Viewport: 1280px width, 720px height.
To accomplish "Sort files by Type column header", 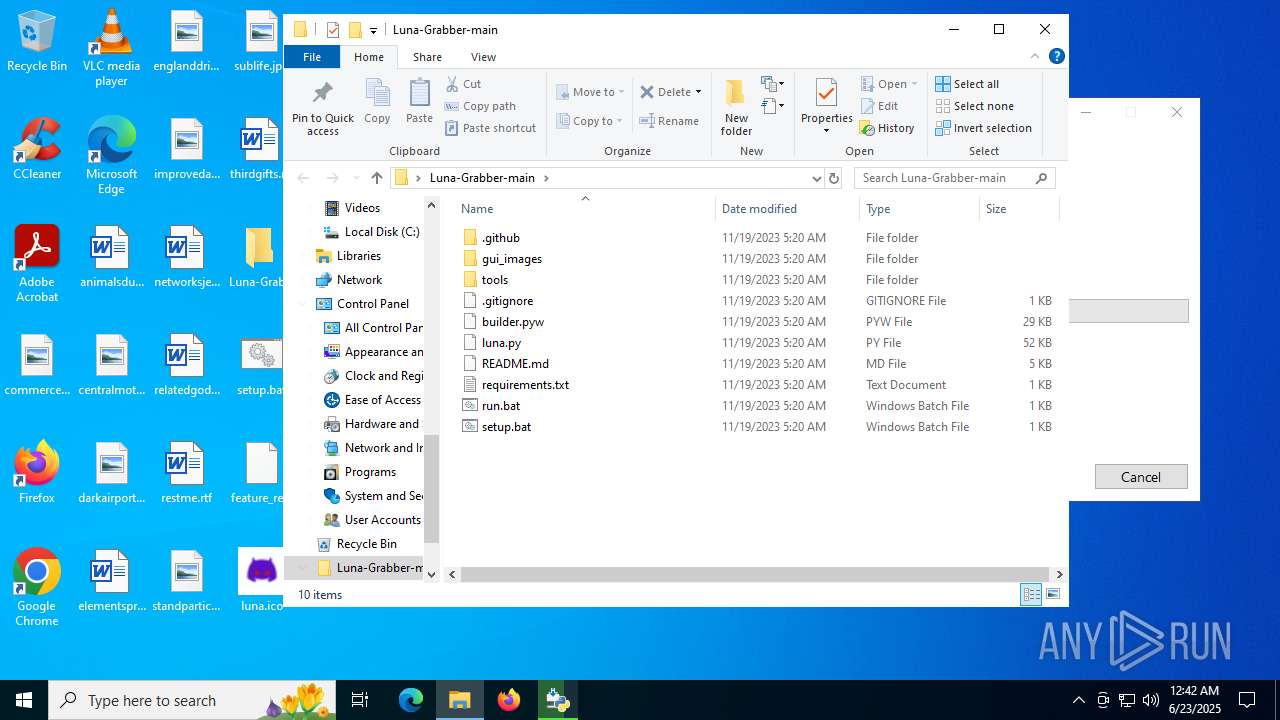I will tap(919, 209).
